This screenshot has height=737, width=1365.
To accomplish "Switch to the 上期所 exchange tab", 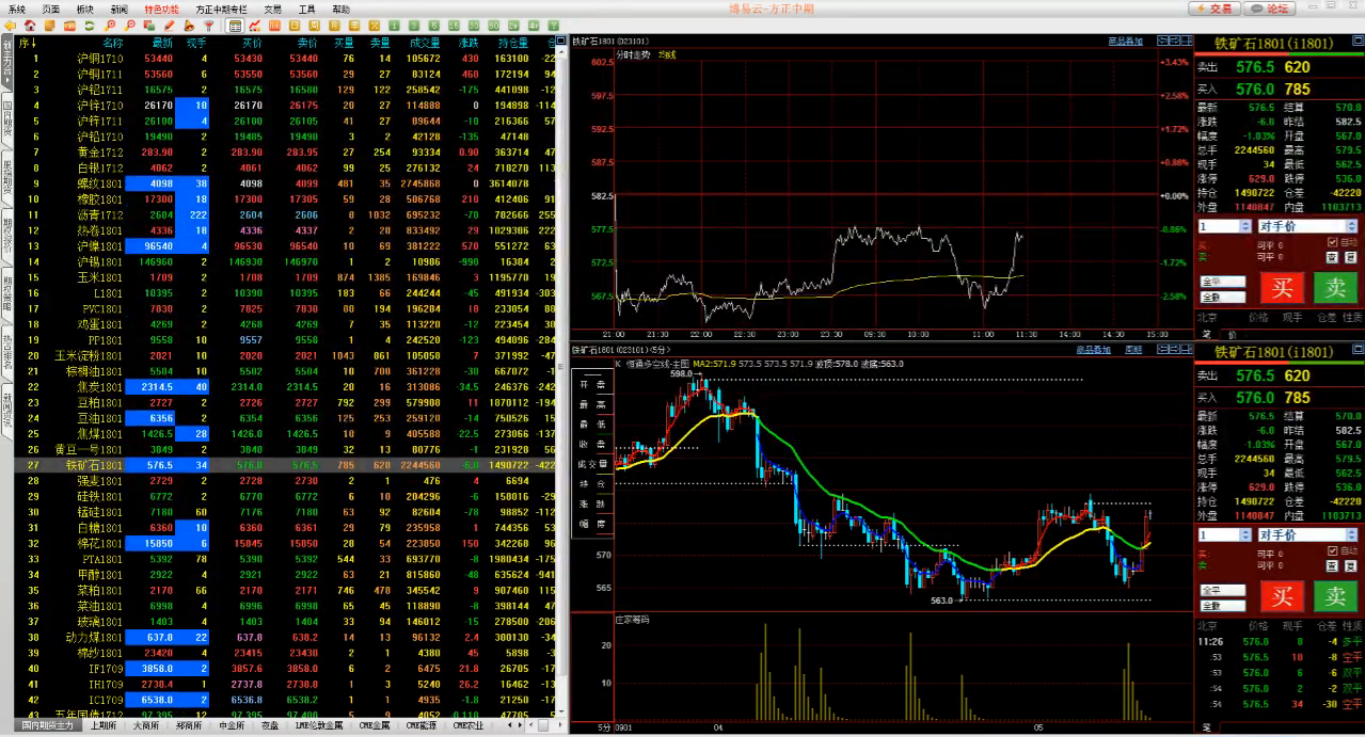I will point(102,726).
